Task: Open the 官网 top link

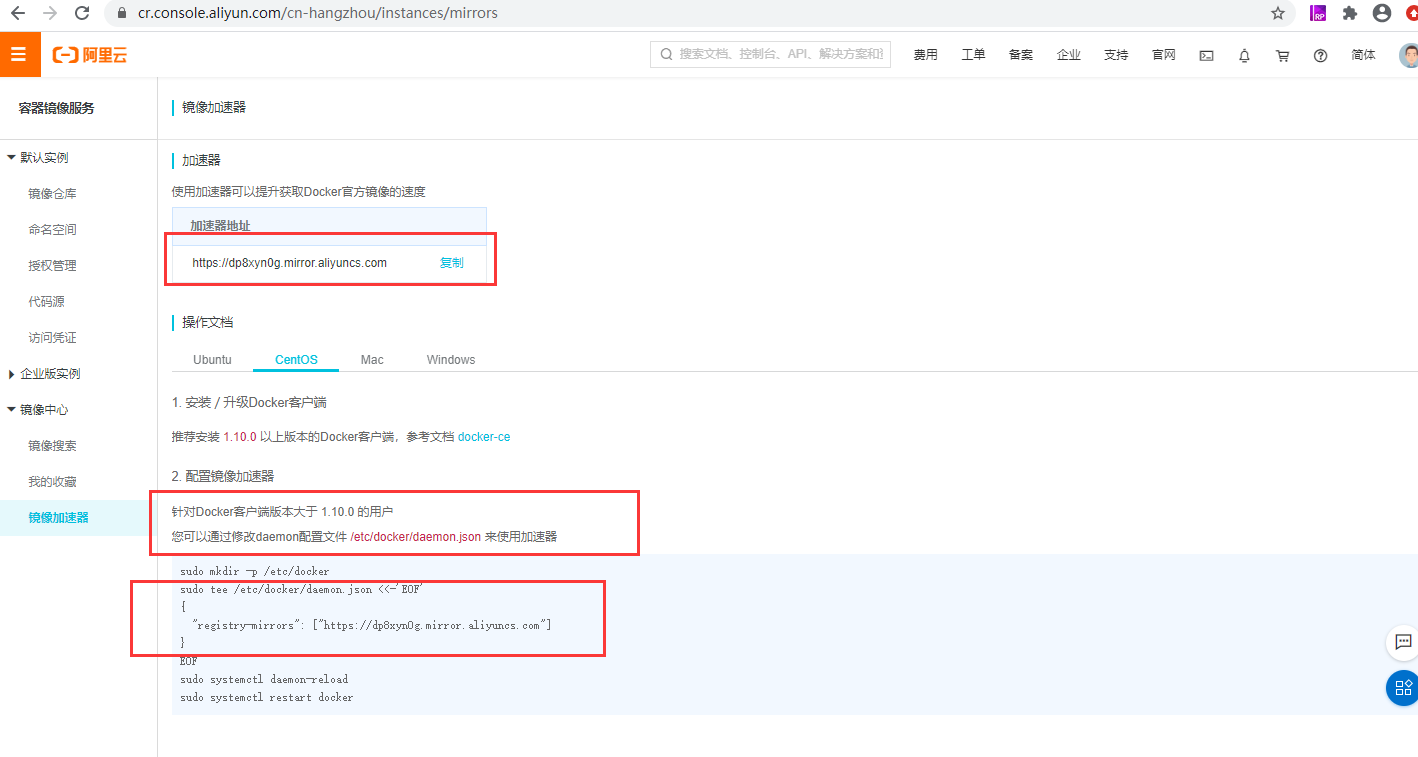Action: point(1164,55)
